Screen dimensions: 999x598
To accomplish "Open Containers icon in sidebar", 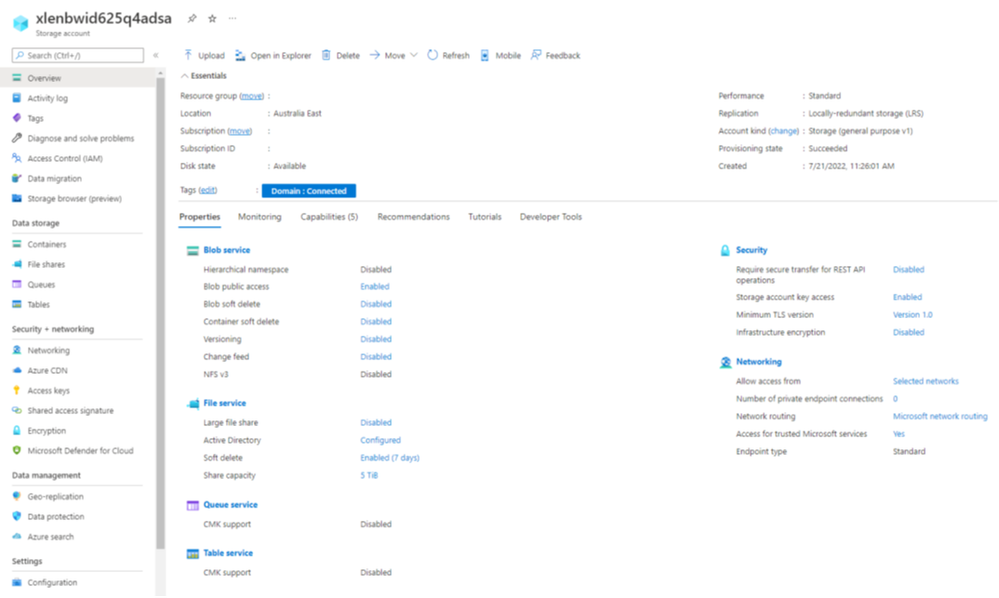I will point(17,244).
